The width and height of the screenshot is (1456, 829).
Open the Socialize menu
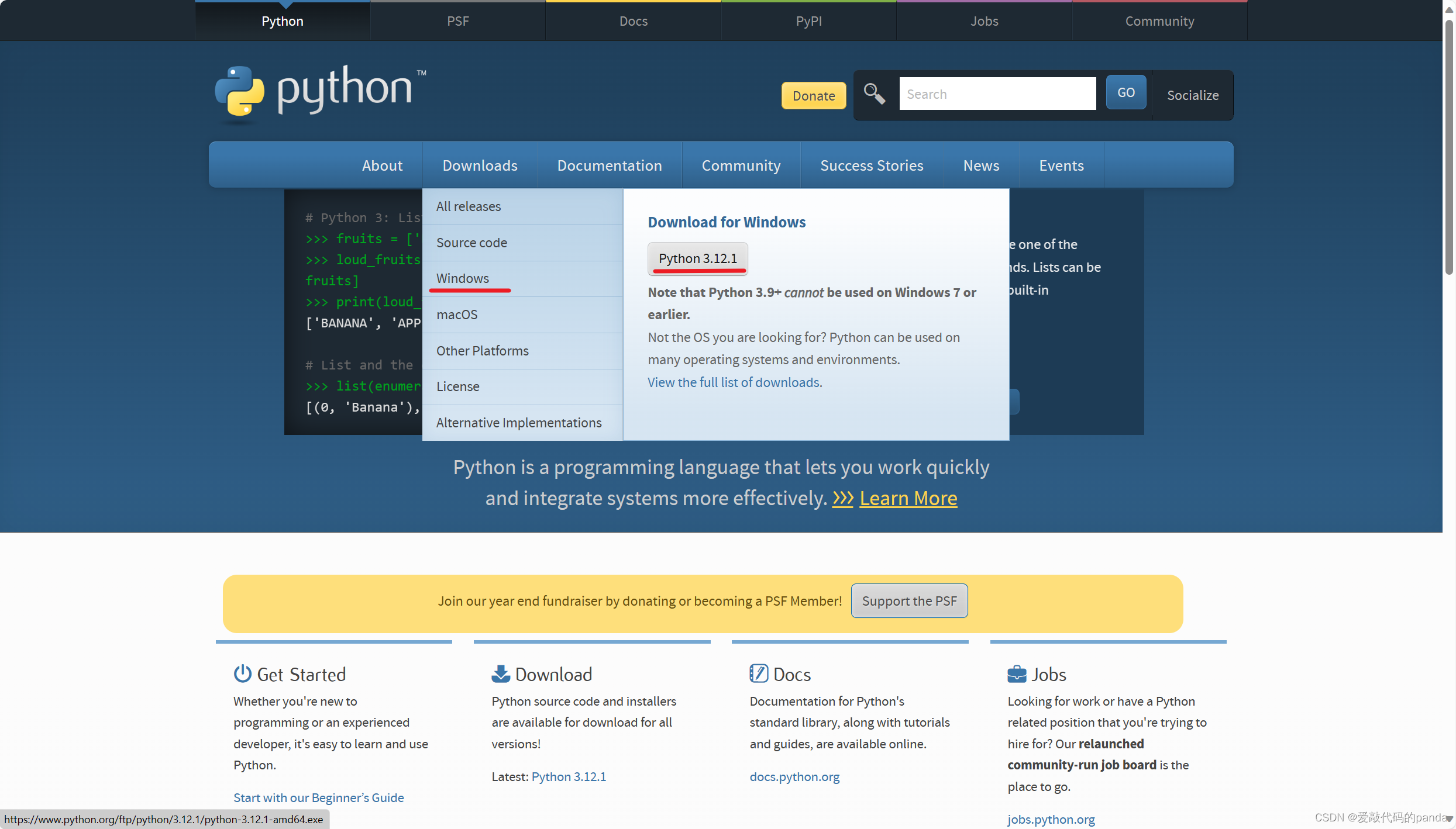(1192, 95)
